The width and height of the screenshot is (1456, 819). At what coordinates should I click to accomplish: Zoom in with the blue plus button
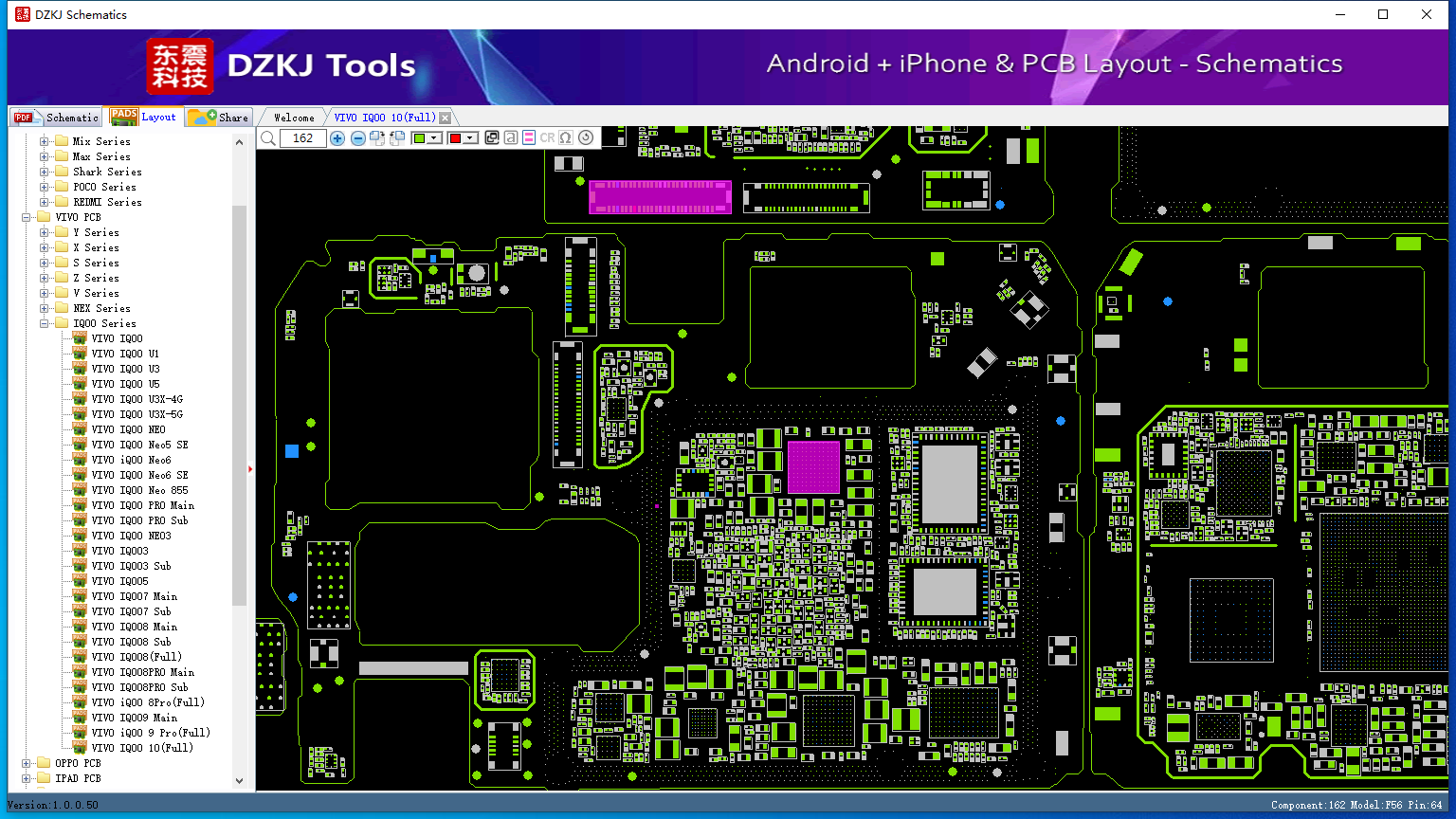coord(337,138)
